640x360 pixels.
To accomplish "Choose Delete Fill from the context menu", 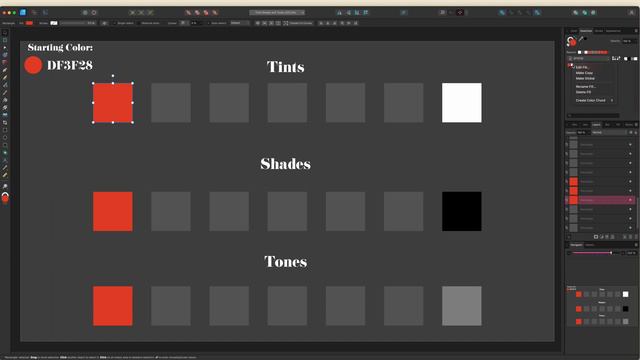I will coord(583,92).
